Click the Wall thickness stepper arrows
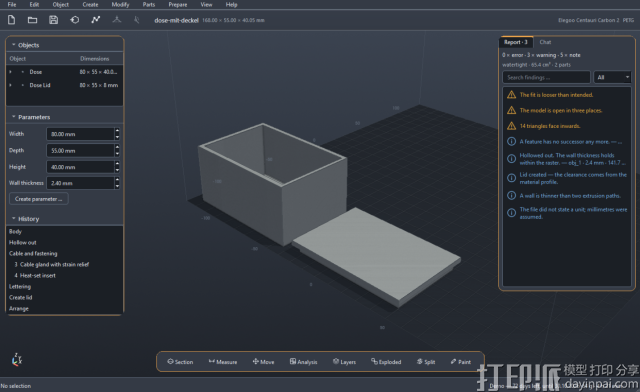Image resolution: width=640 pixels, height=392 pixels. pyautogui.click(x=117, y=183)
